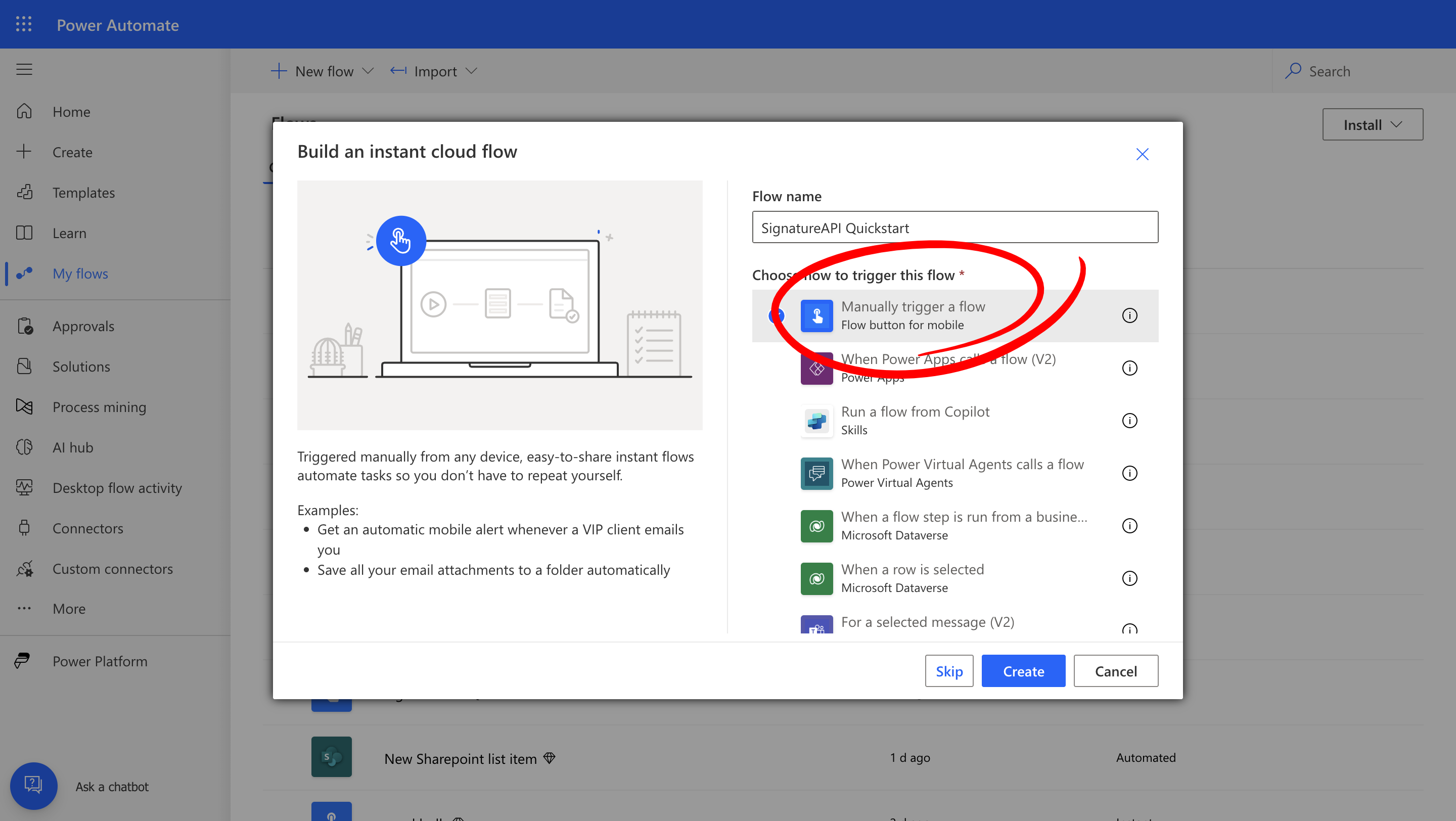Collapse the left navigation hamburger menu

click(24, 69)
